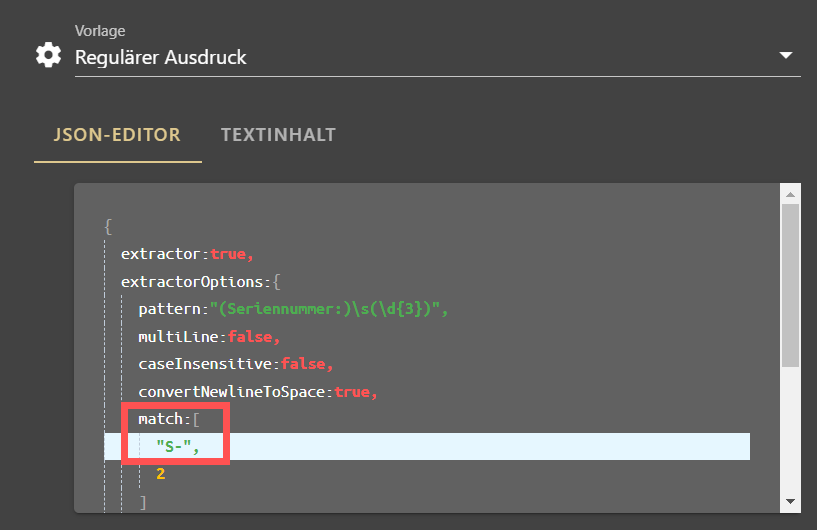Image resolution: width=817 pixels, height=530 pixels.
Task: Click the pattern regex string value
Action: click(x=326, y=309)
